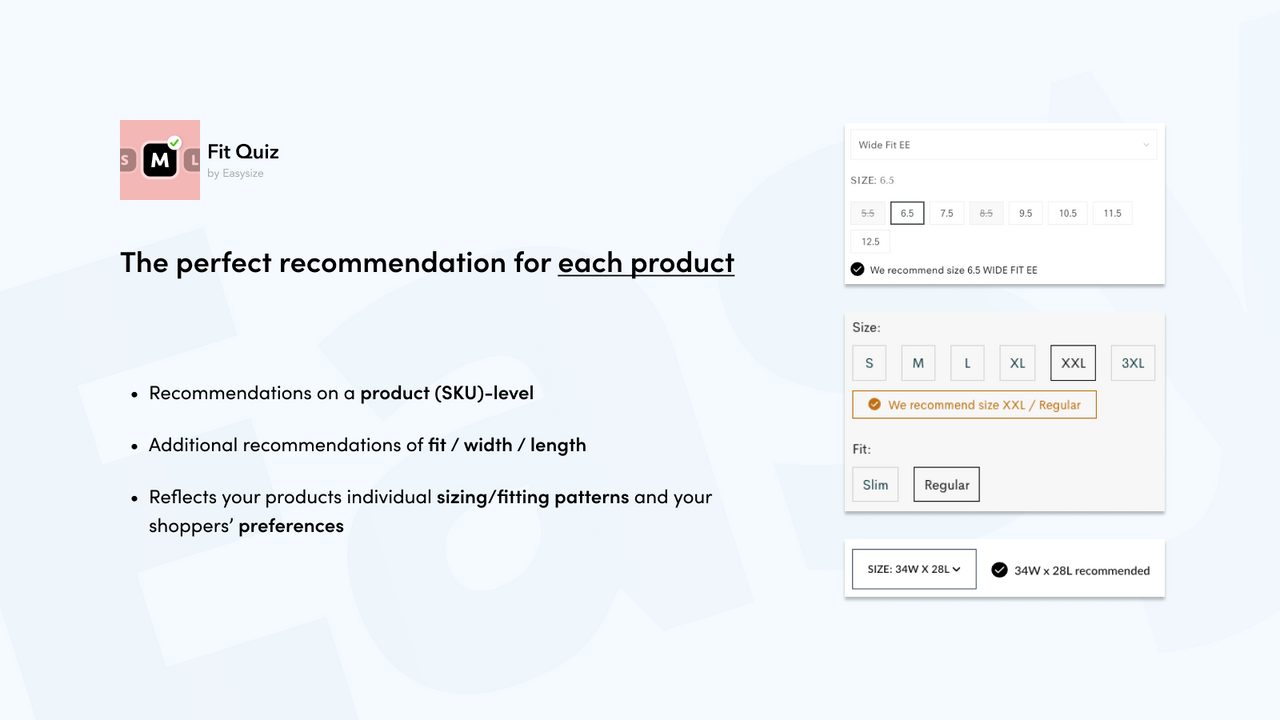Viewport: 1280px width, 720px height.
Task: Click the black checkmark beside the 6.5 recommendation
Action: 857,269
